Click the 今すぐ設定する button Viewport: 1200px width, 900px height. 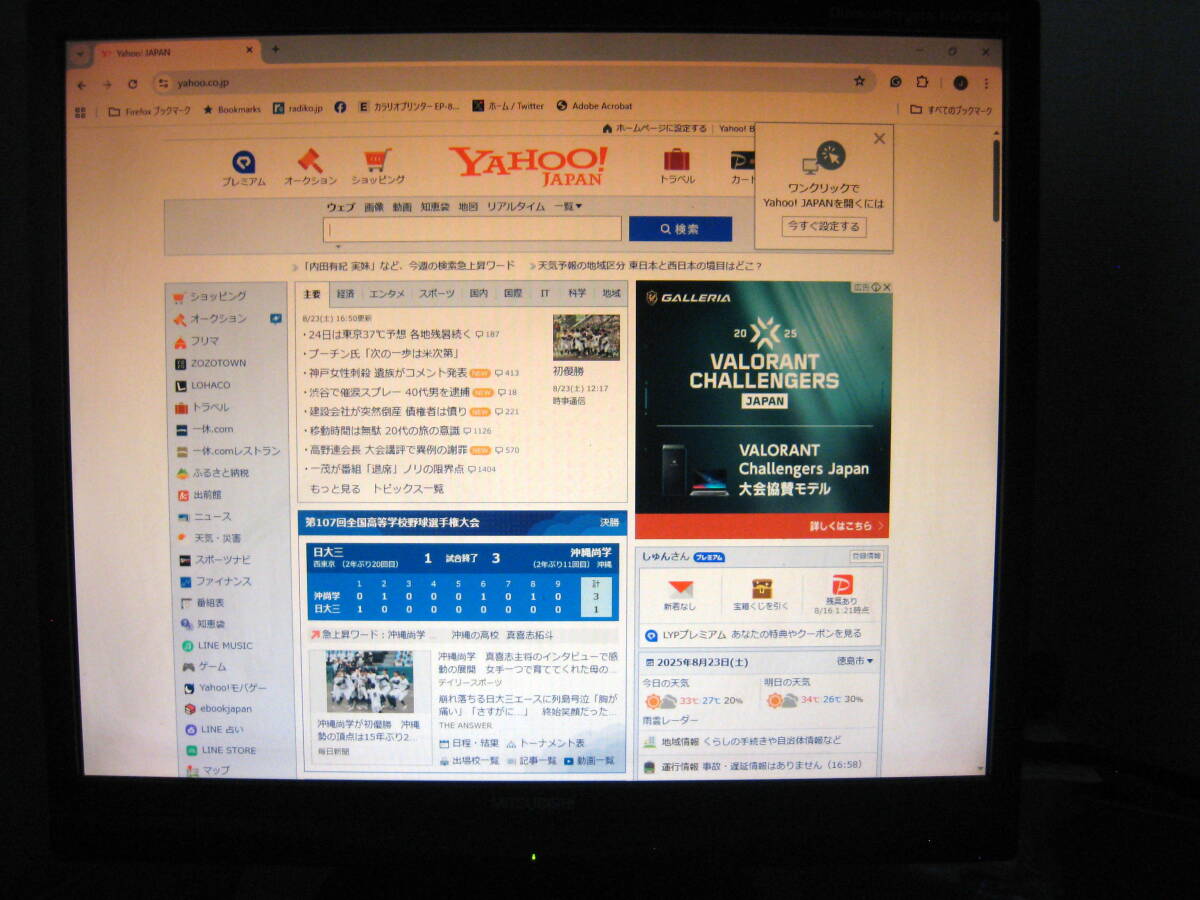point(823,227)
